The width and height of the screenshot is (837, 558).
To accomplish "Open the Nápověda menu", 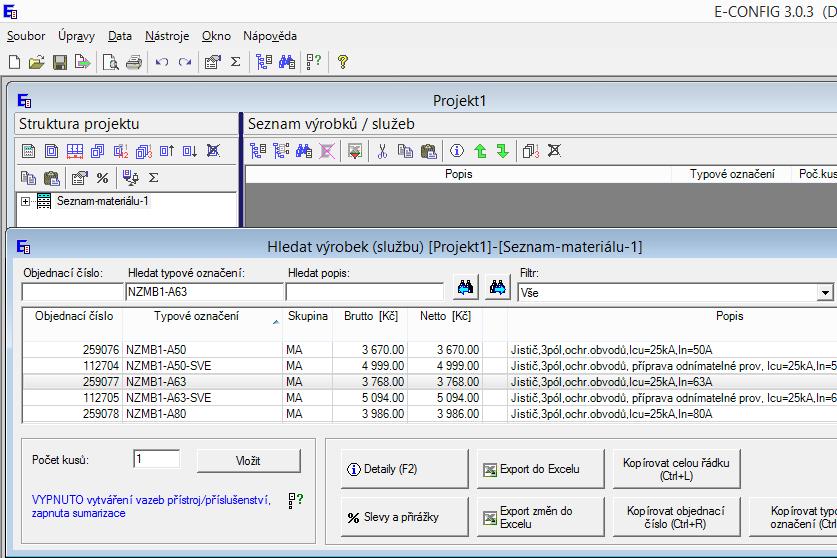I will [270, 36].
